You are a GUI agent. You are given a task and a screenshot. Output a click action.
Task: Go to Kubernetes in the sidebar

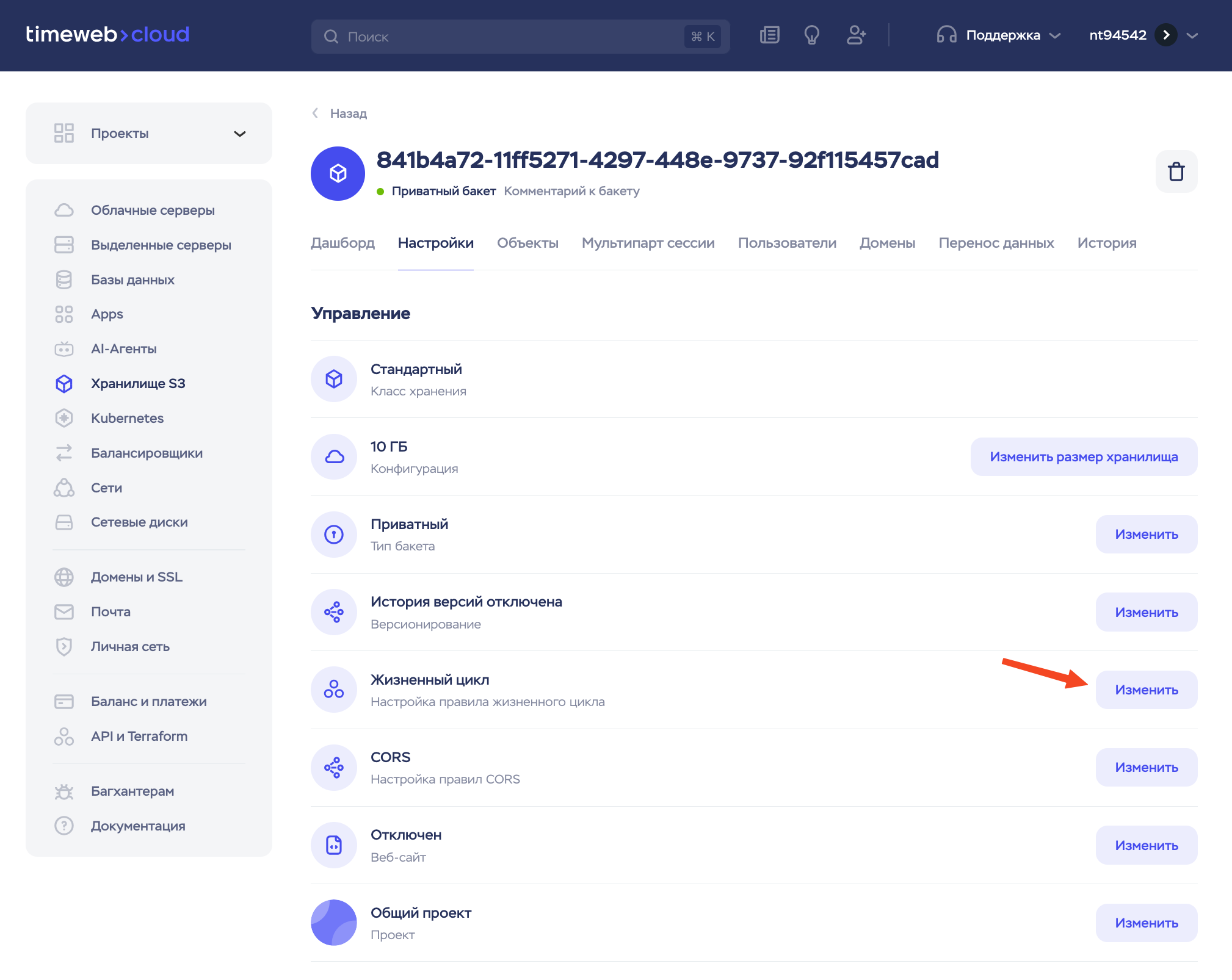click(127, 418)
